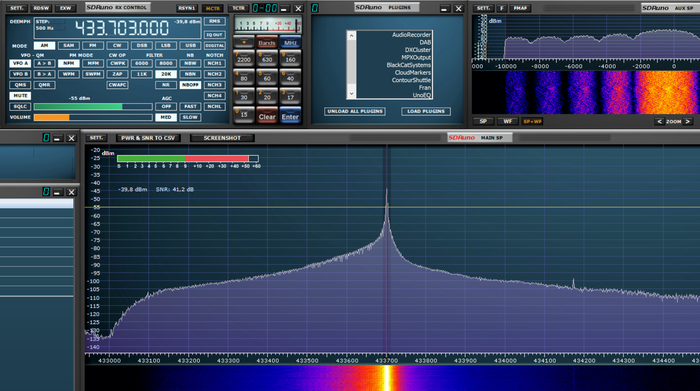Click the MHz keypad button
700x391 pixels.
pos(290,42)
